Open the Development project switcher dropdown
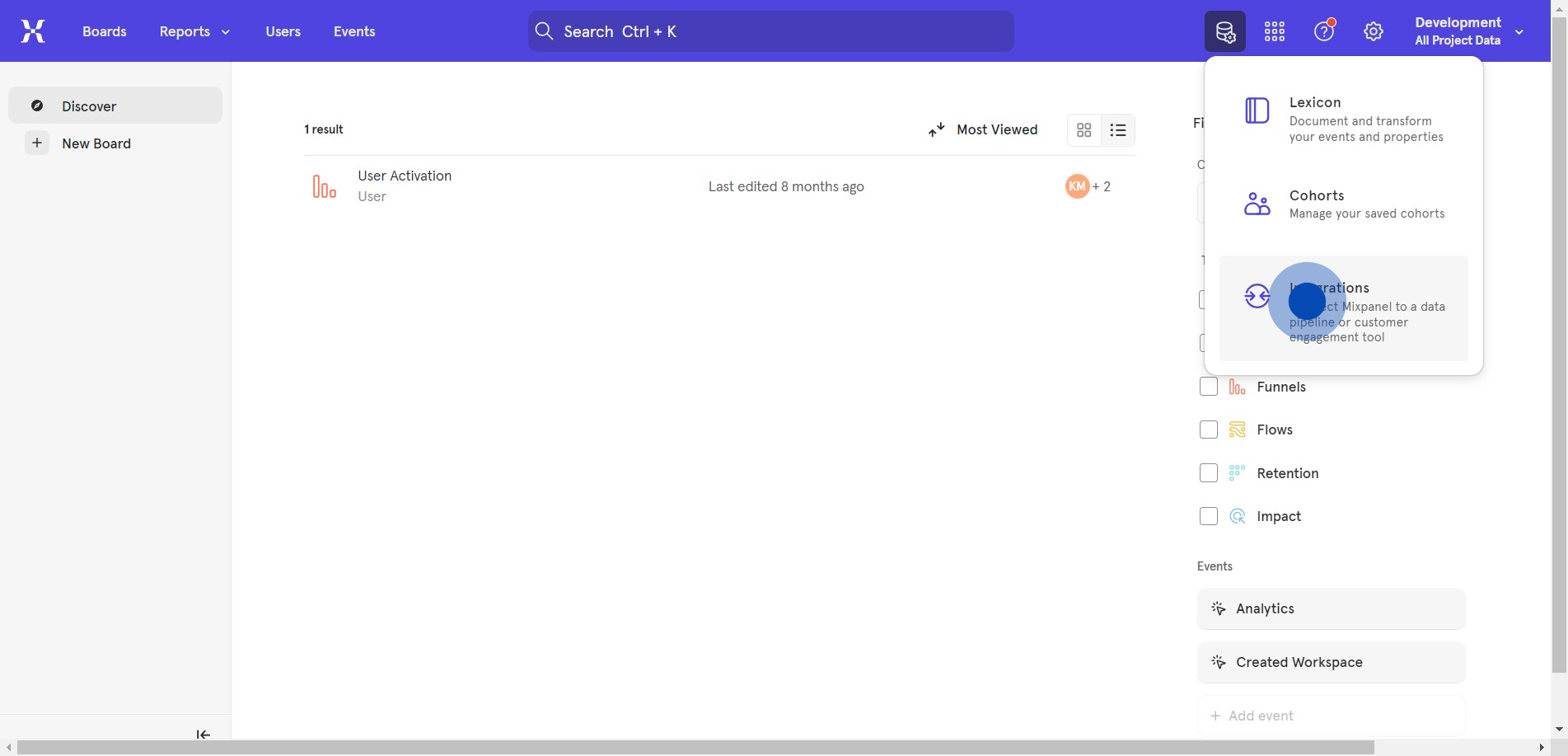 pyautogui.click(x=1468, y=31)
